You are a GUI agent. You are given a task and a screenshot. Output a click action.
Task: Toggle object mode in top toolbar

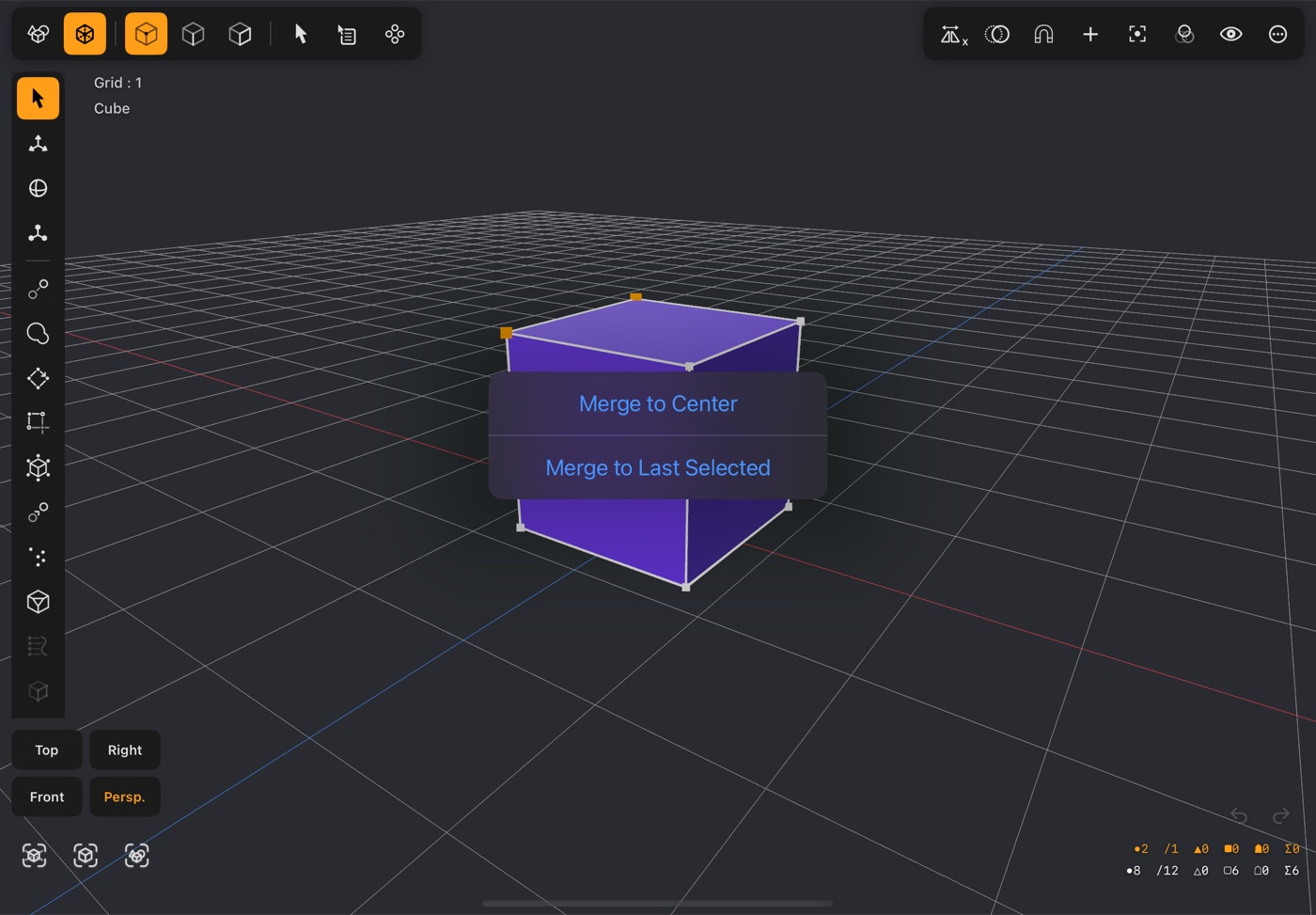click(x=38, y=34)
